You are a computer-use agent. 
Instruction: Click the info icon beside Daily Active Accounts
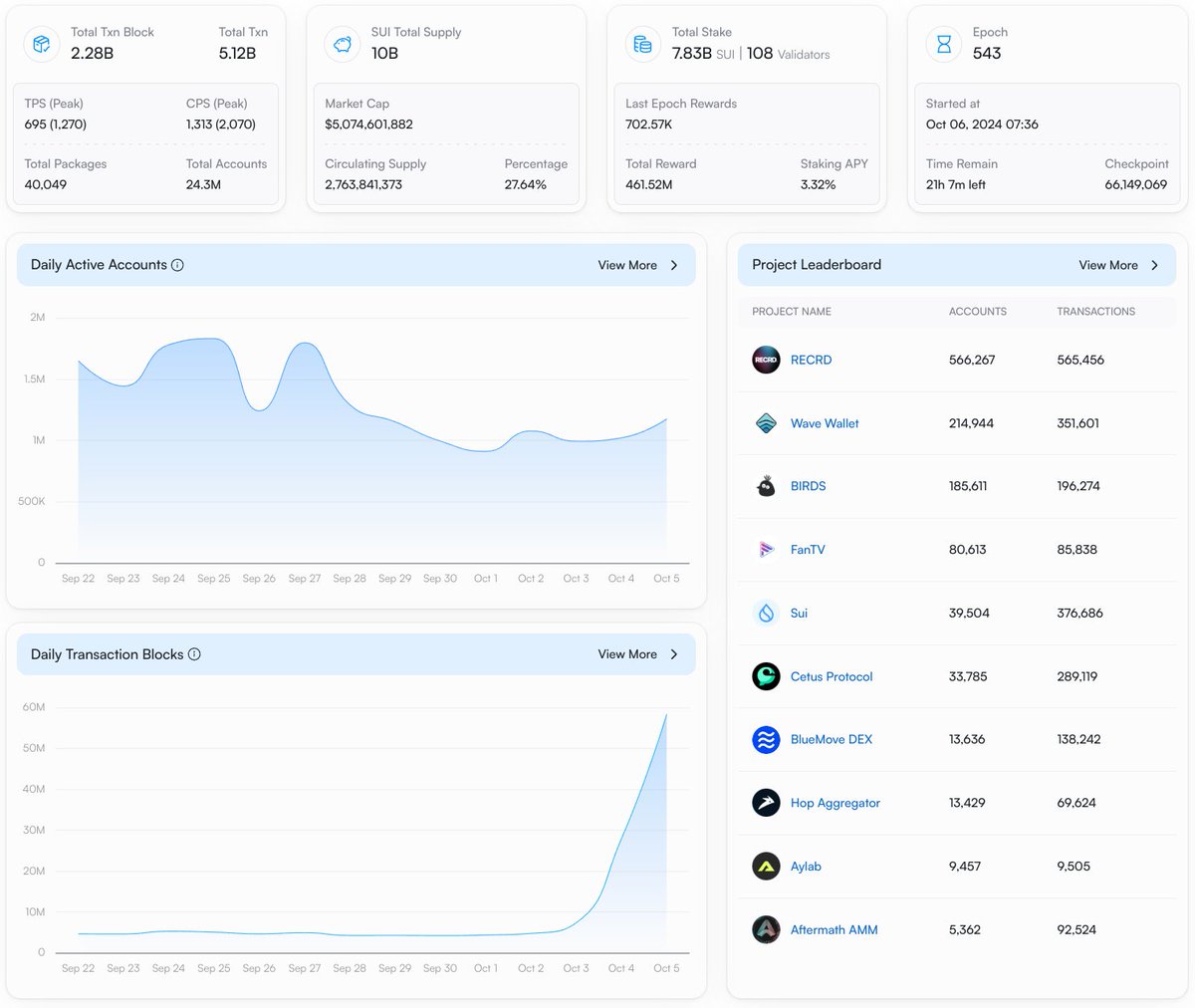click(x=177, y=265)
